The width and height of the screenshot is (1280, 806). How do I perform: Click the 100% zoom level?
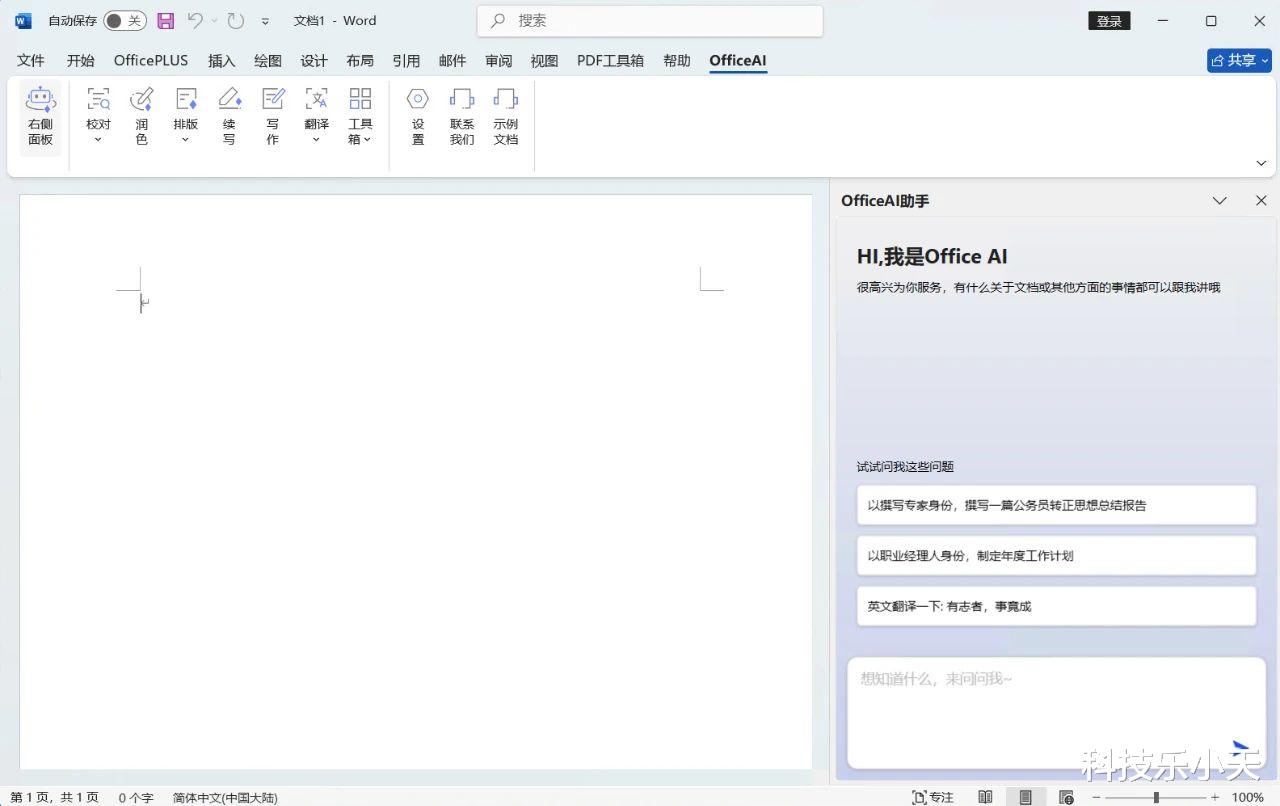pyautogui.click(x=1247, y=797)
